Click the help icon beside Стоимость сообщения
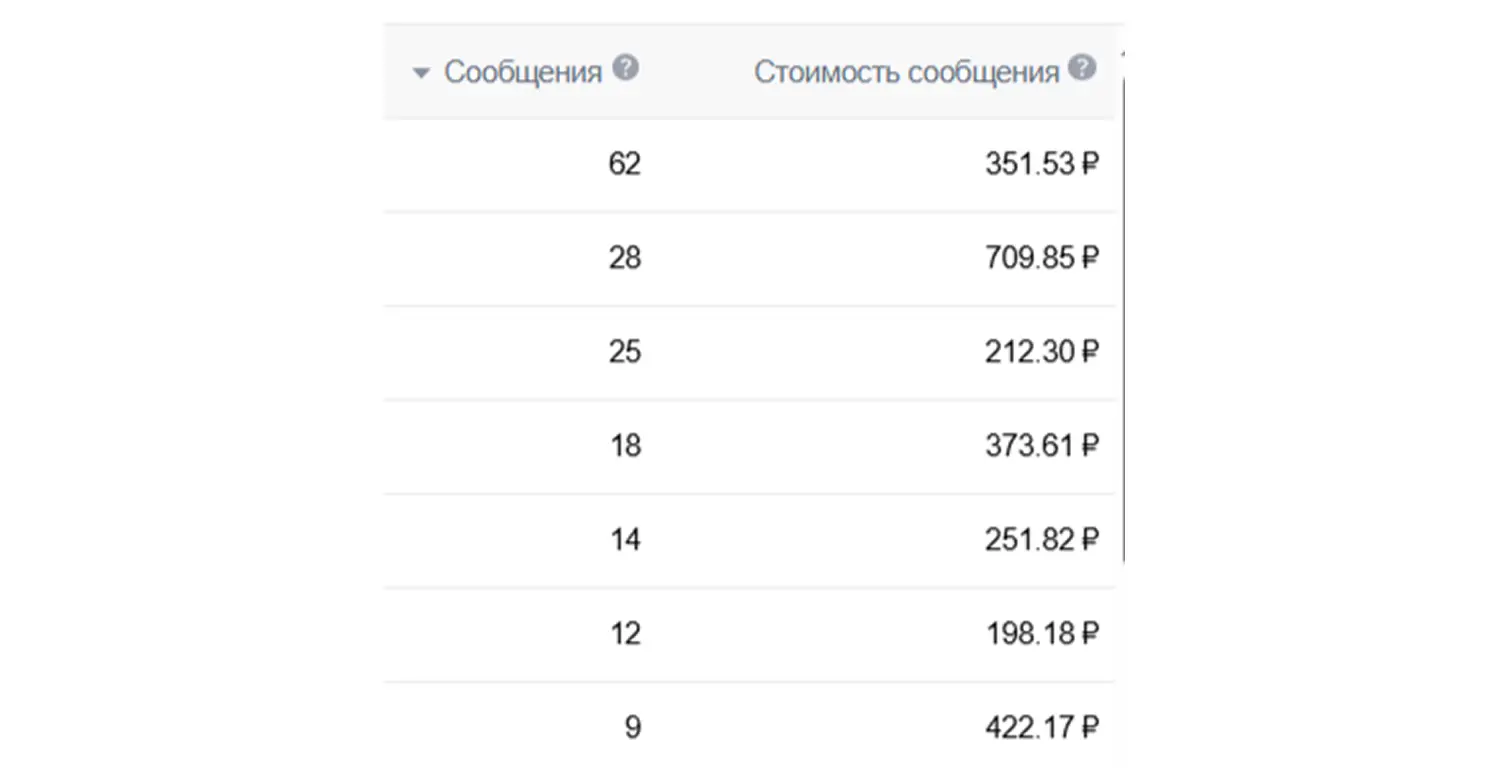This screenshot has height=784, width=1500. coord(1081,69)
